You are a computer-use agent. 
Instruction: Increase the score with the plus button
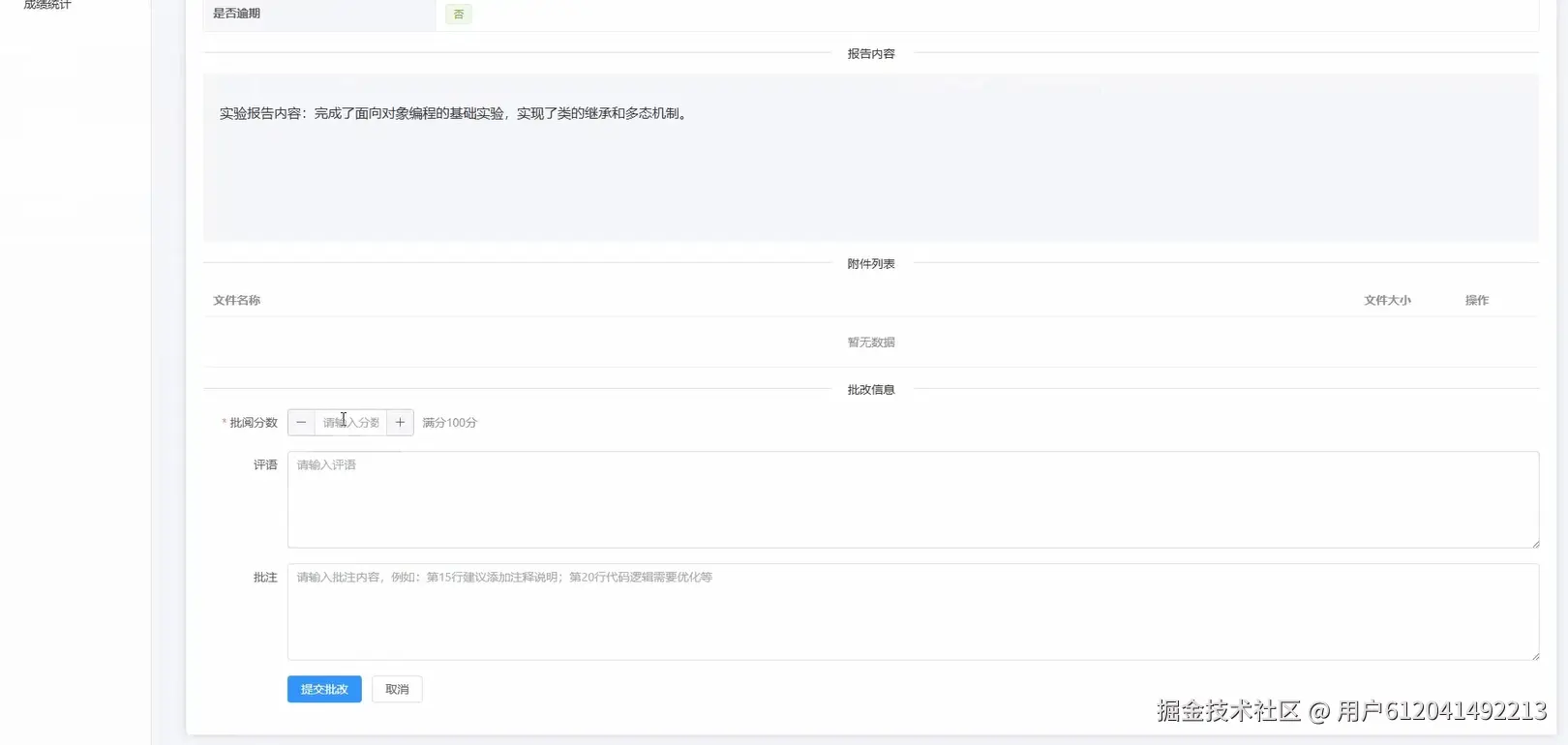coord(400,423)
